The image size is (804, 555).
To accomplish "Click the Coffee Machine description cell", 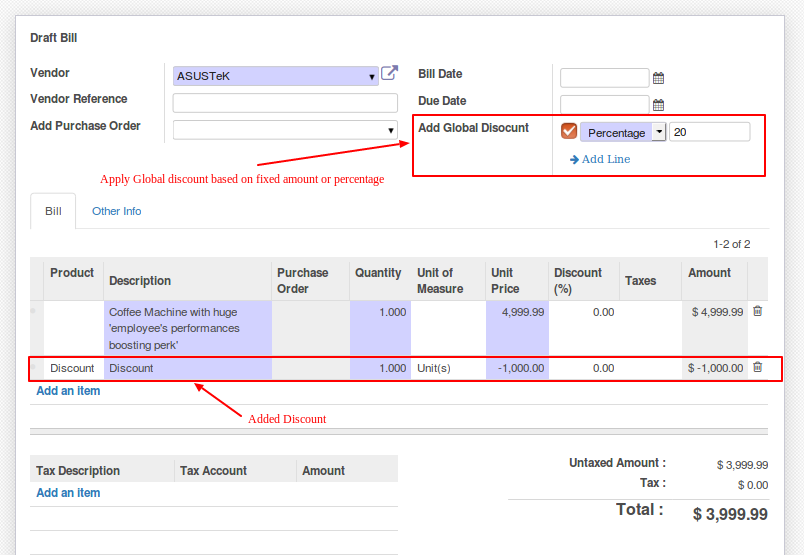I will [188, 328].
